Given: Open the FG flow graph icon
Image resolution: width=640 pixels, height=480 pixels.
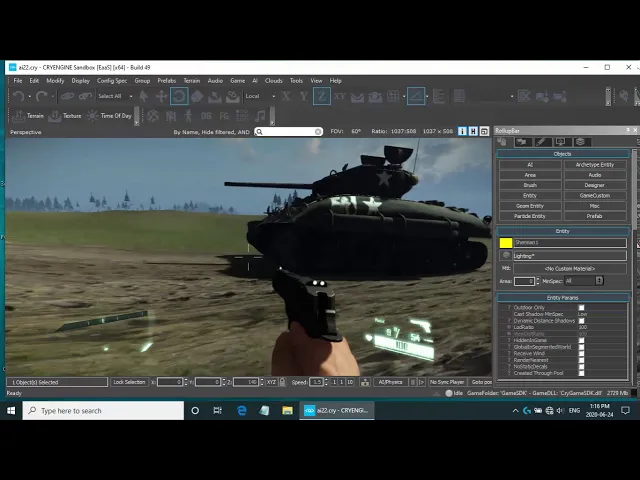Looking at the screenshot, I should [224, 116].
